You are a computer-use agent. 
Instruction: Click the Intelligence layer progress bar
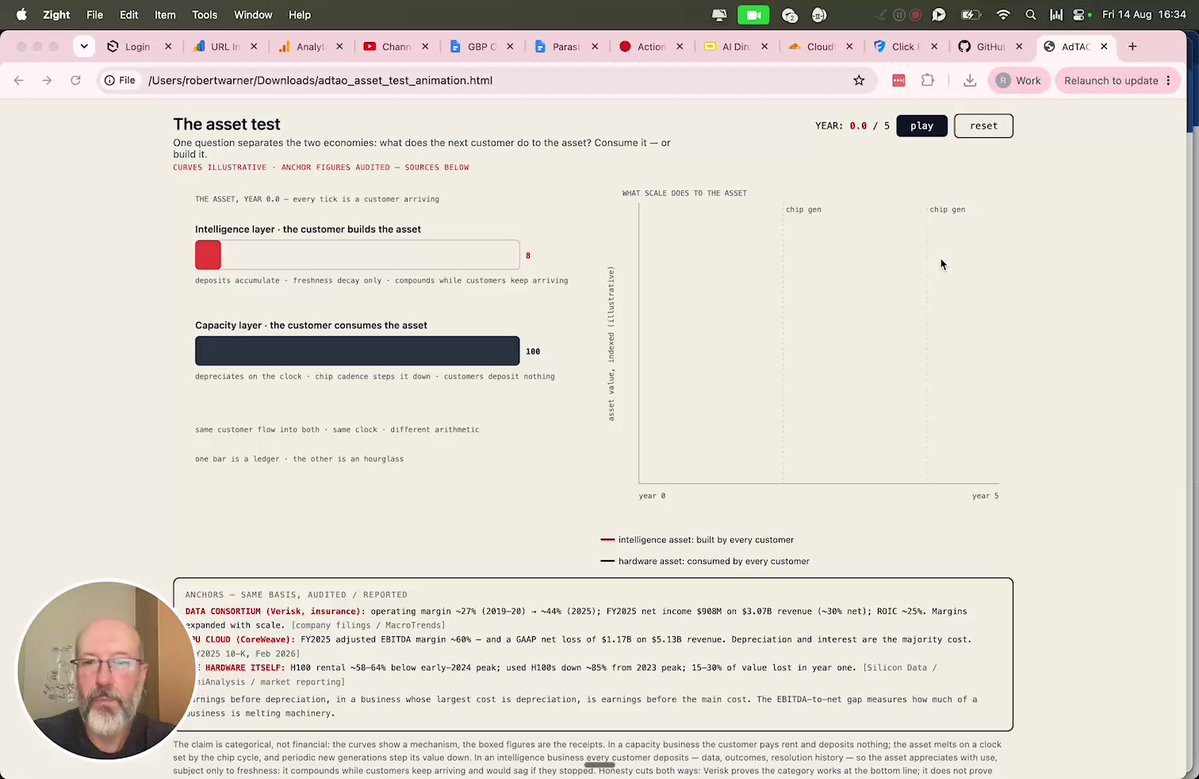coord(357,255)
